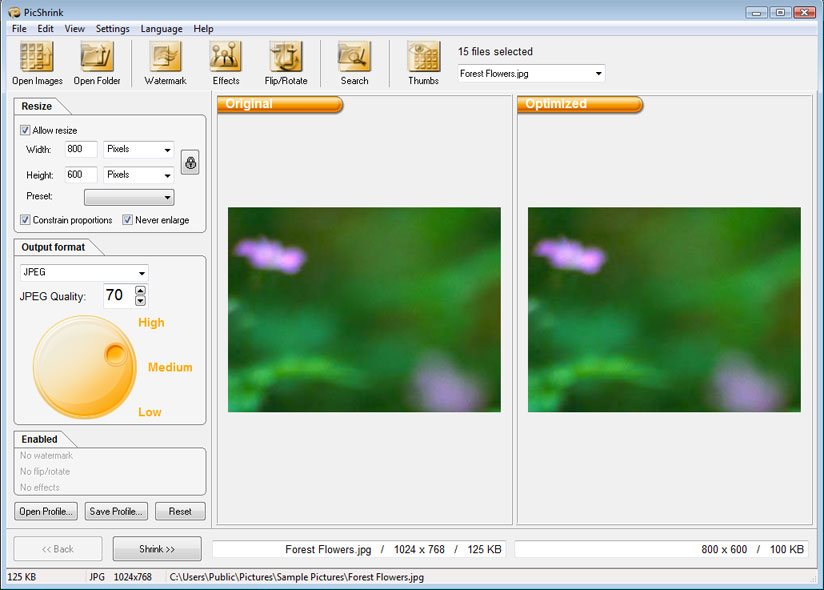
Task: Toggle the Never enlarge checkbox
Action: (127, 220)
